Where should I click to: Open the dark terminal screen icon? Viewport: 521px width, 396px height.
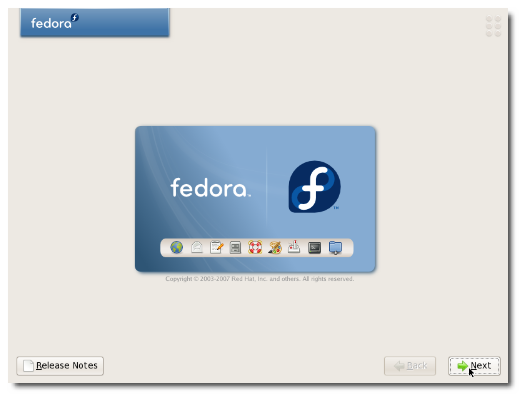314,248
